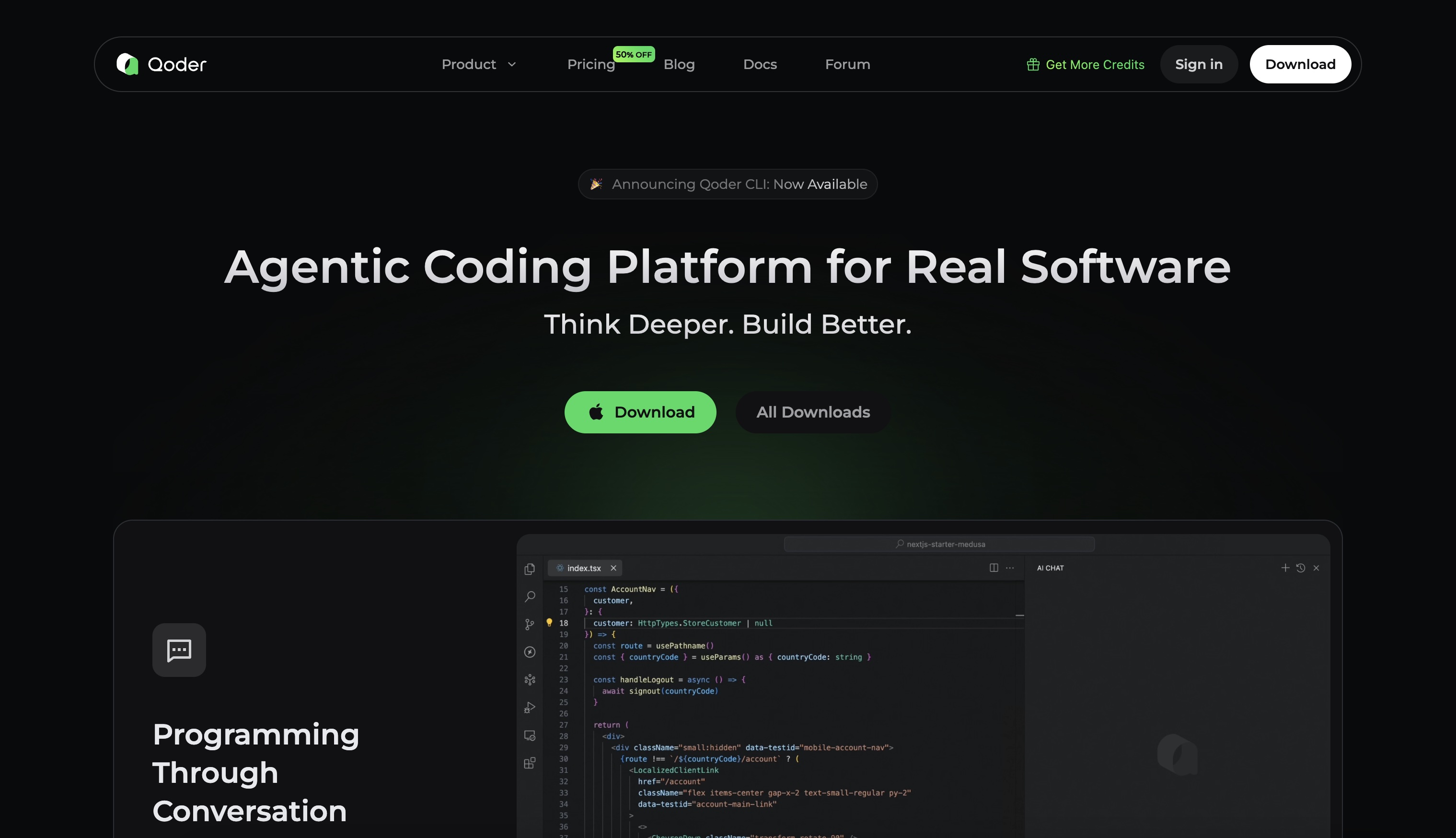Click the Run and Debug icon
Screen dimensions: 1456x838
[530, 707]
